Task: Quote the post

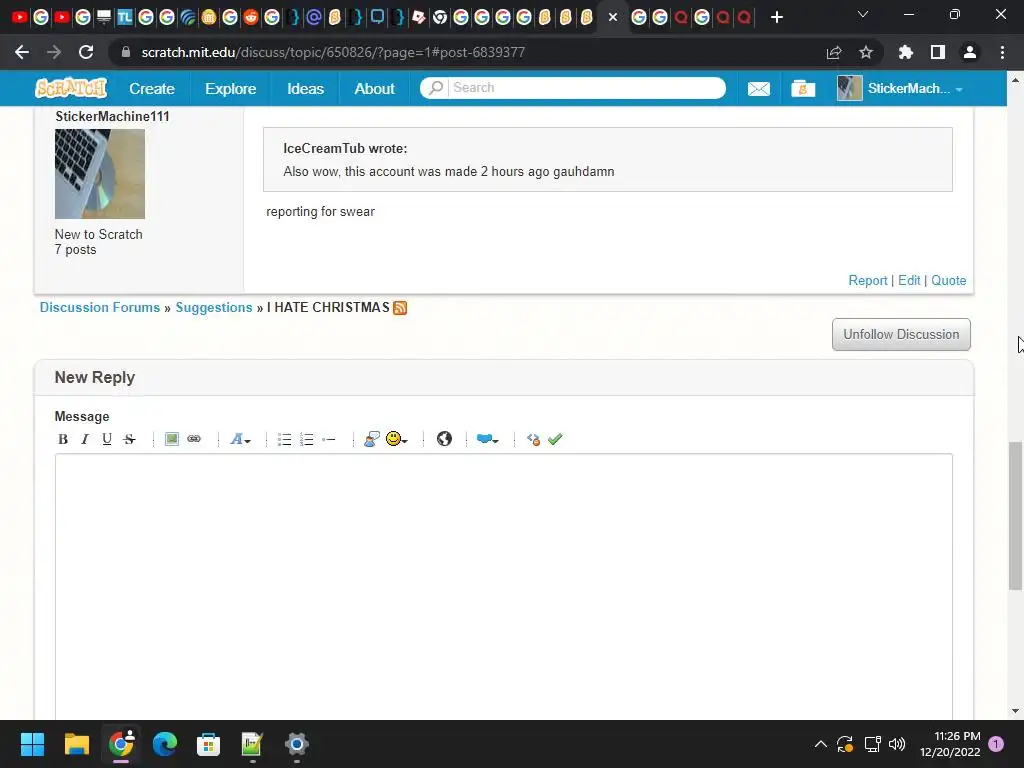Action: (x=948, y=280)
